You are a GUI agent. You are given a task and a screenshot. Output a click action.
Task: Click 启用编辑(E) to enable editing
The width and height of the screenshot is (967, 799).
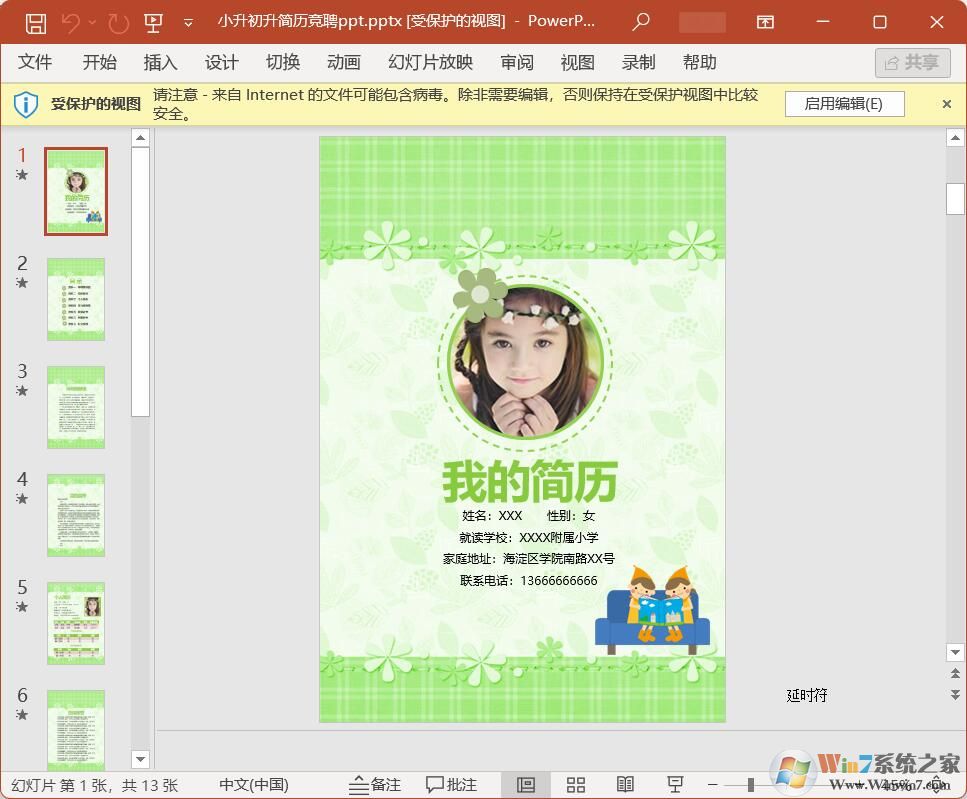844,103
